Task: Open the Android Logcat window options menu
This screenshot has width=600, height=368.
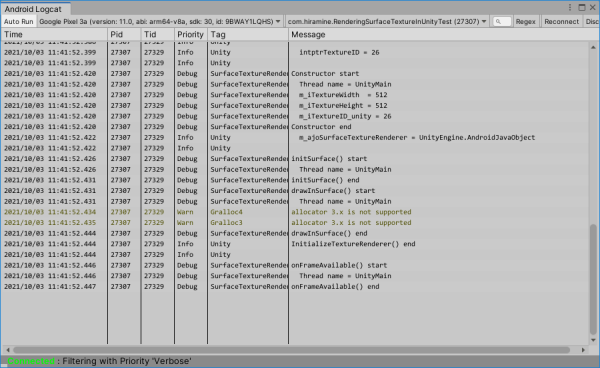Action: (570, 8)
